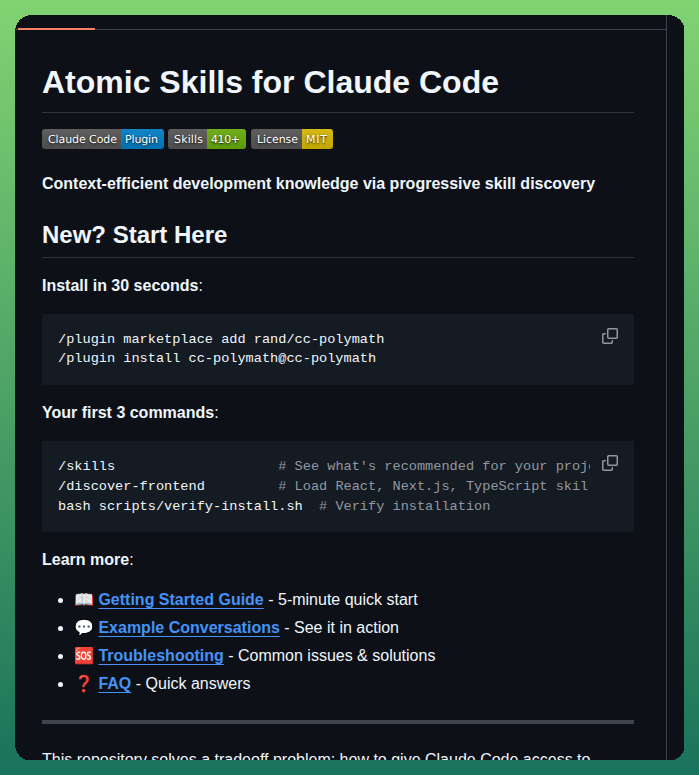Copy the first 3 commands code block
This screenshot has width=699, height=775.
610,463
